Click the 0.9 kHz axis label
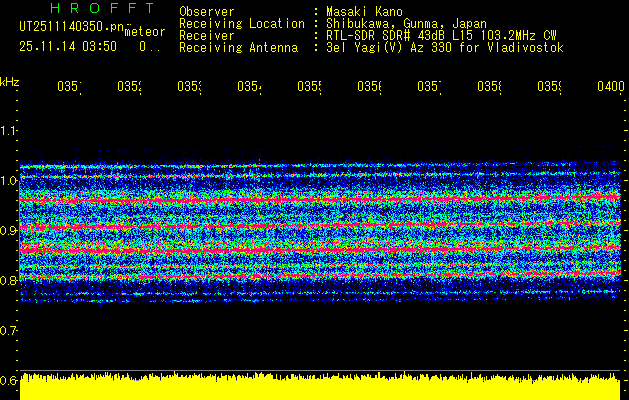 [8, 230]
